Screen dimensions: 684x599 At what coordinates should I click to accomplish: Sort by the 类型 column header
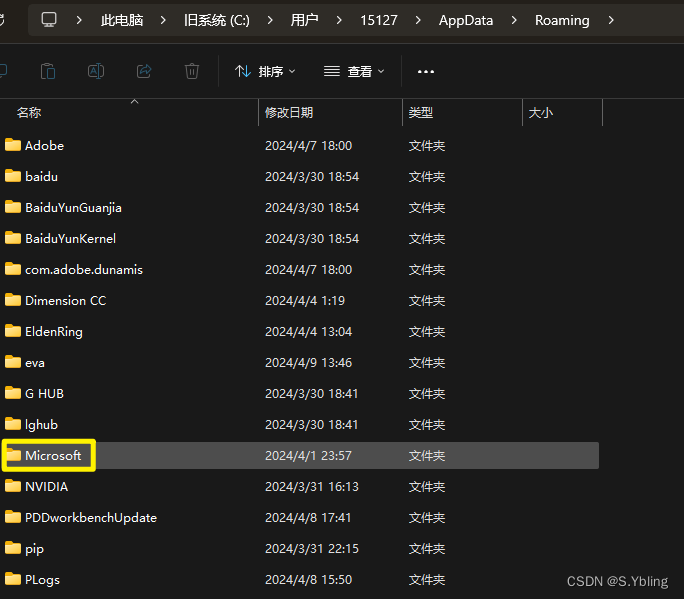421,113
